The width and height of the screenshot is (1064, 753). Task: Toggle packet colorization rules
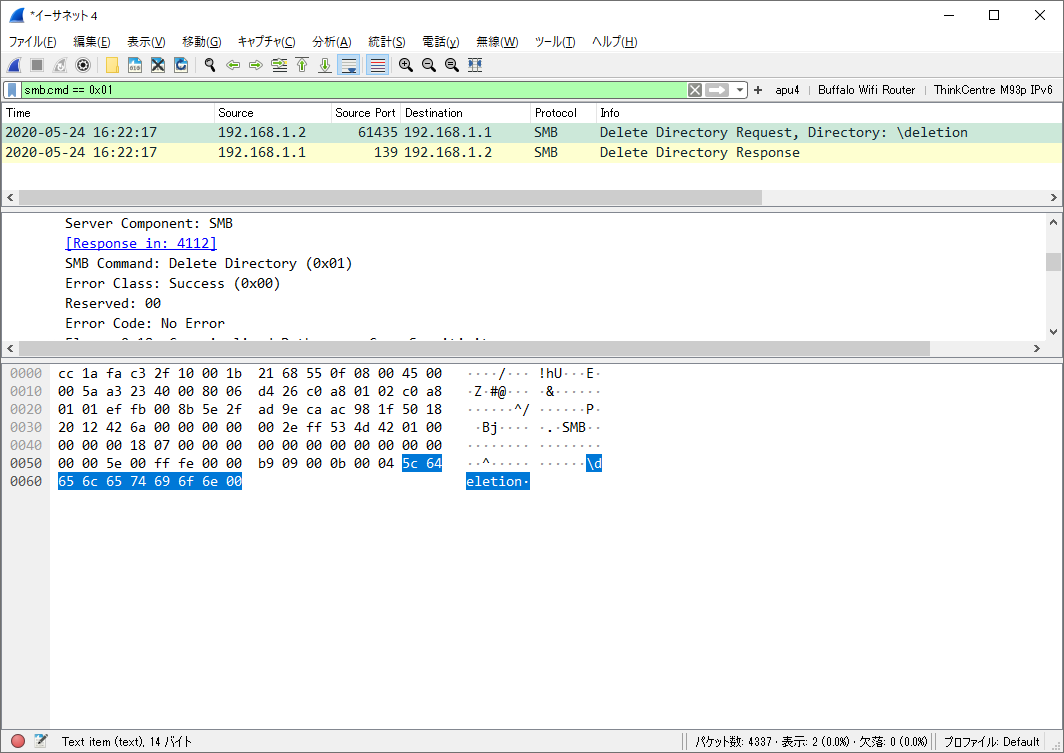(377, 65)
